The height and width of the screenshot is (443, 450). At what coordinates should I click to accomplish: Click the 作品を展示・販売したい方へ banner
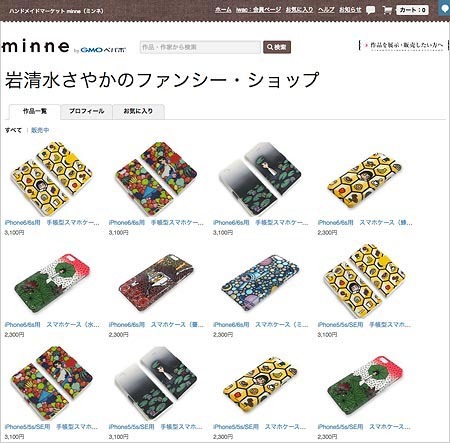coord(404,45)
